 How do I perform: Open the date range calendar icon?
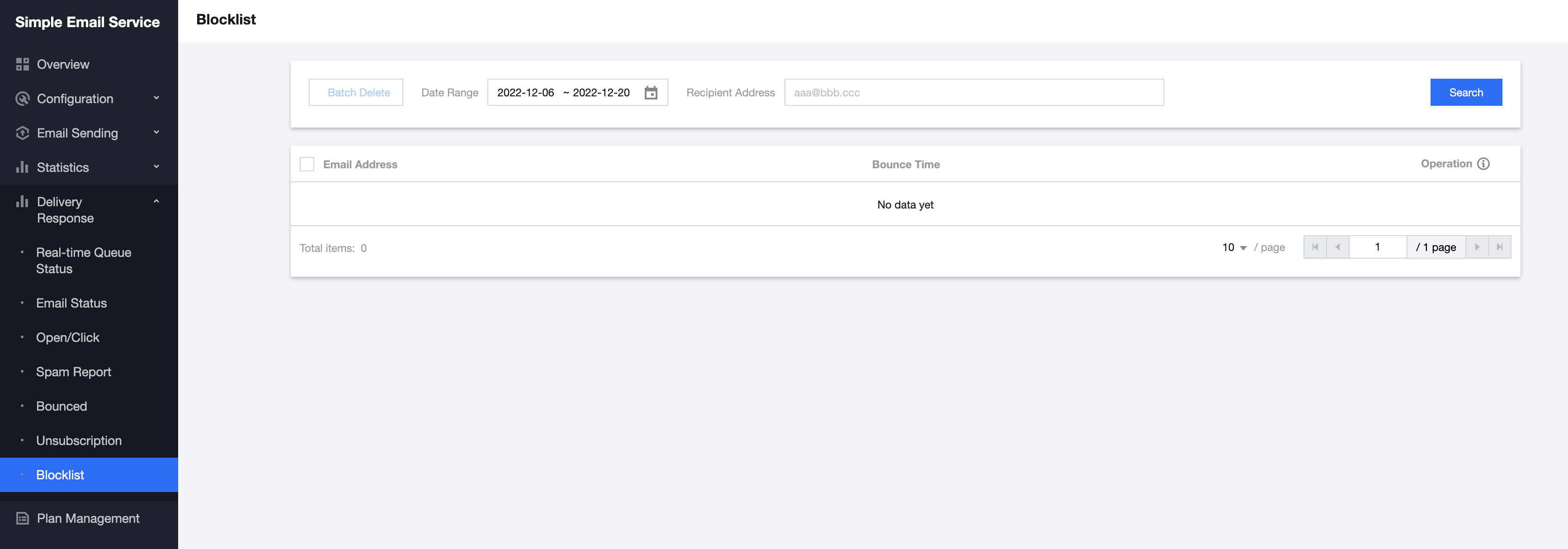pyautogui.click(x=651, y=93)
